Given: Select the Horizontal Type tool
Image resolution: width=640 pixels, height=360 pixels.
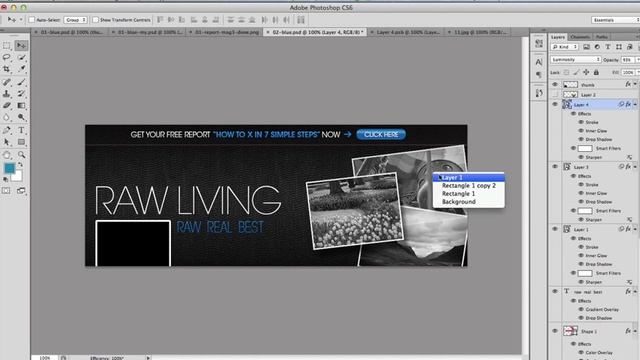Looking at the screenshot, I should point(21,130).
